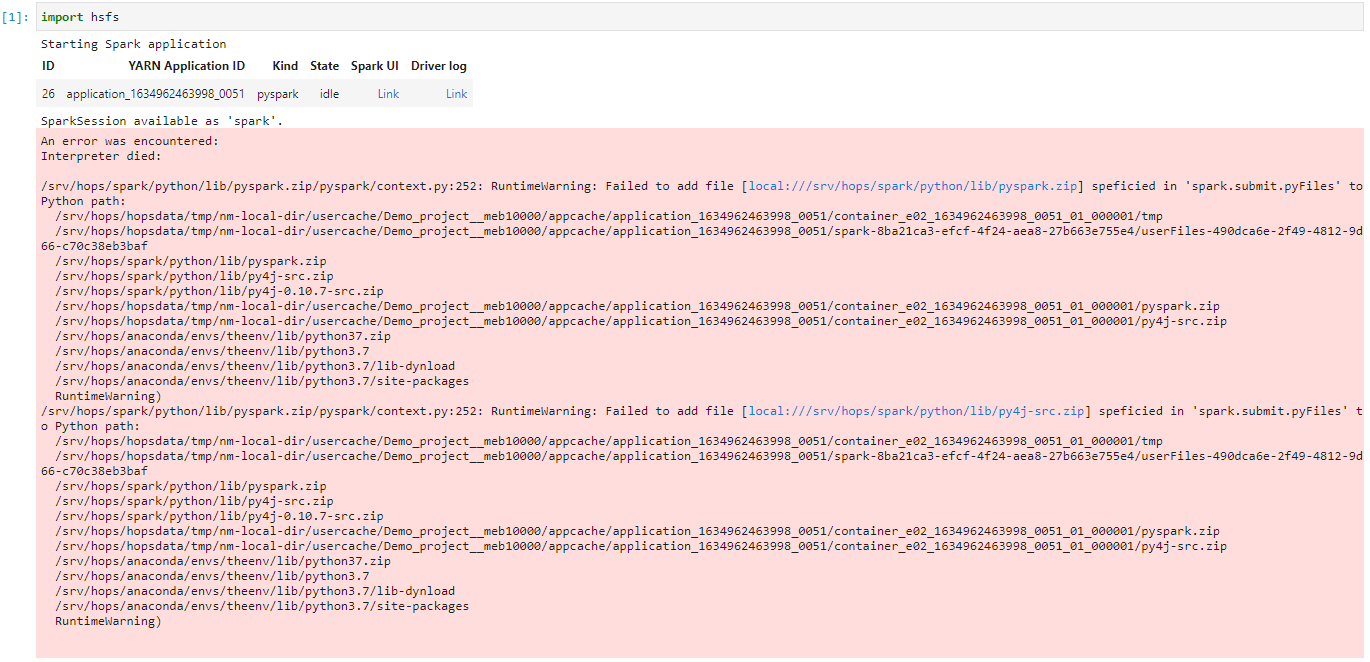Click into the 'import hsfs' code cell
Image resolution: width=1370 pixels, height=662 pixels.
(699, 17)
